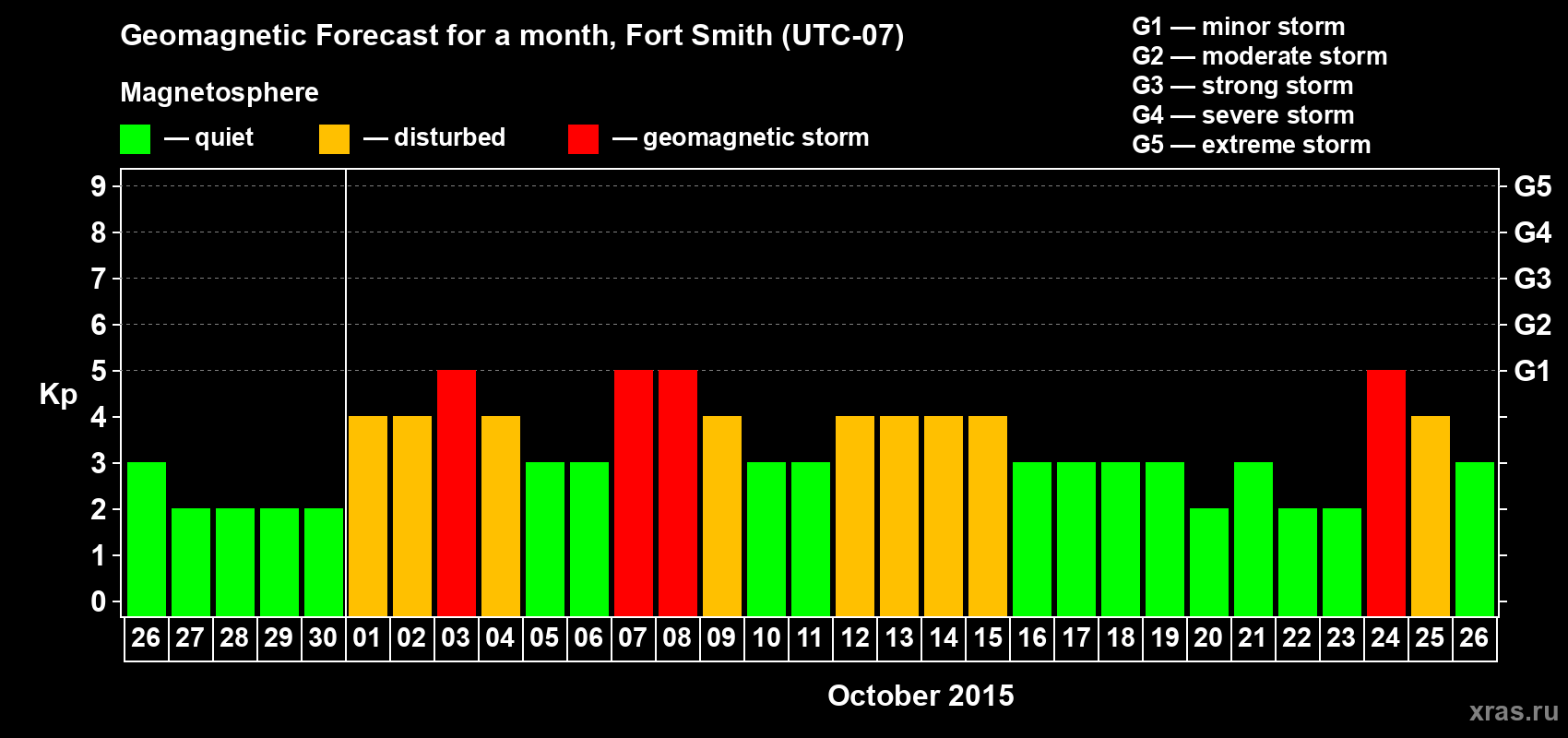Viewport: 1568px width, 738px height.
Task: Click the green bar for date 27
Action: click(191, 562)
